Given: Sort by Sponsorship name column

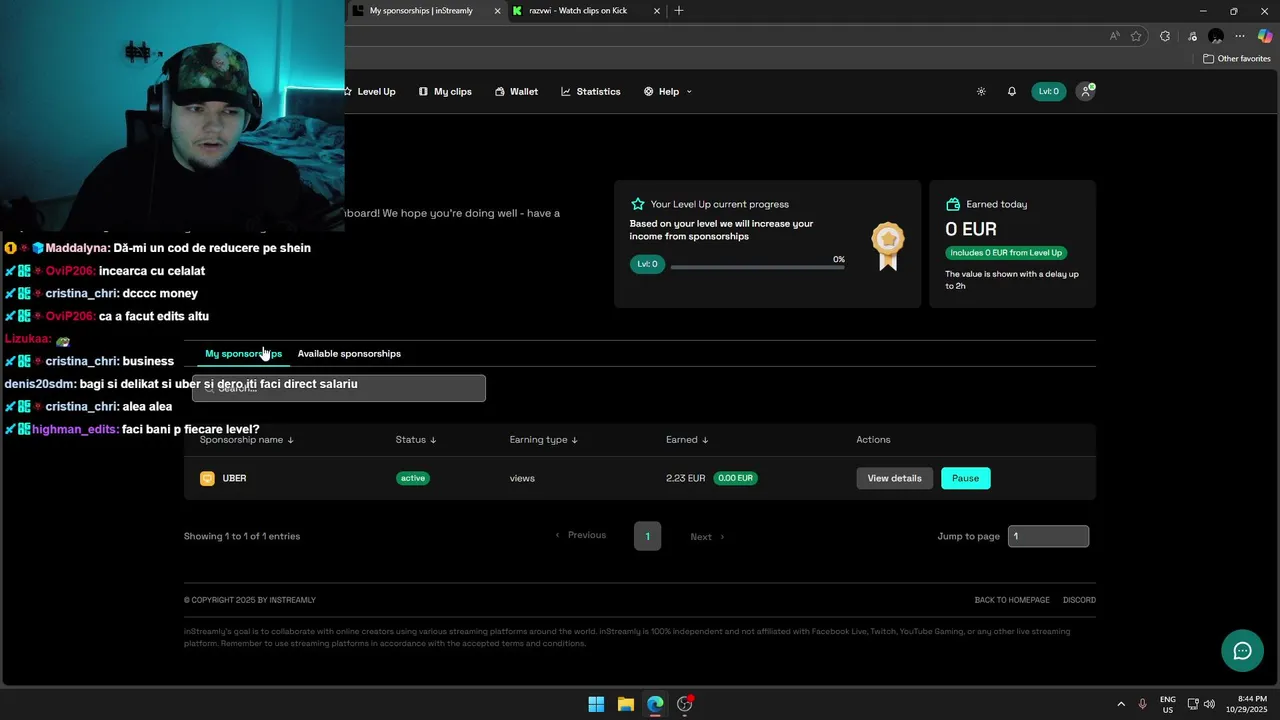Looking at the screenshot, I should click(246, 440).
